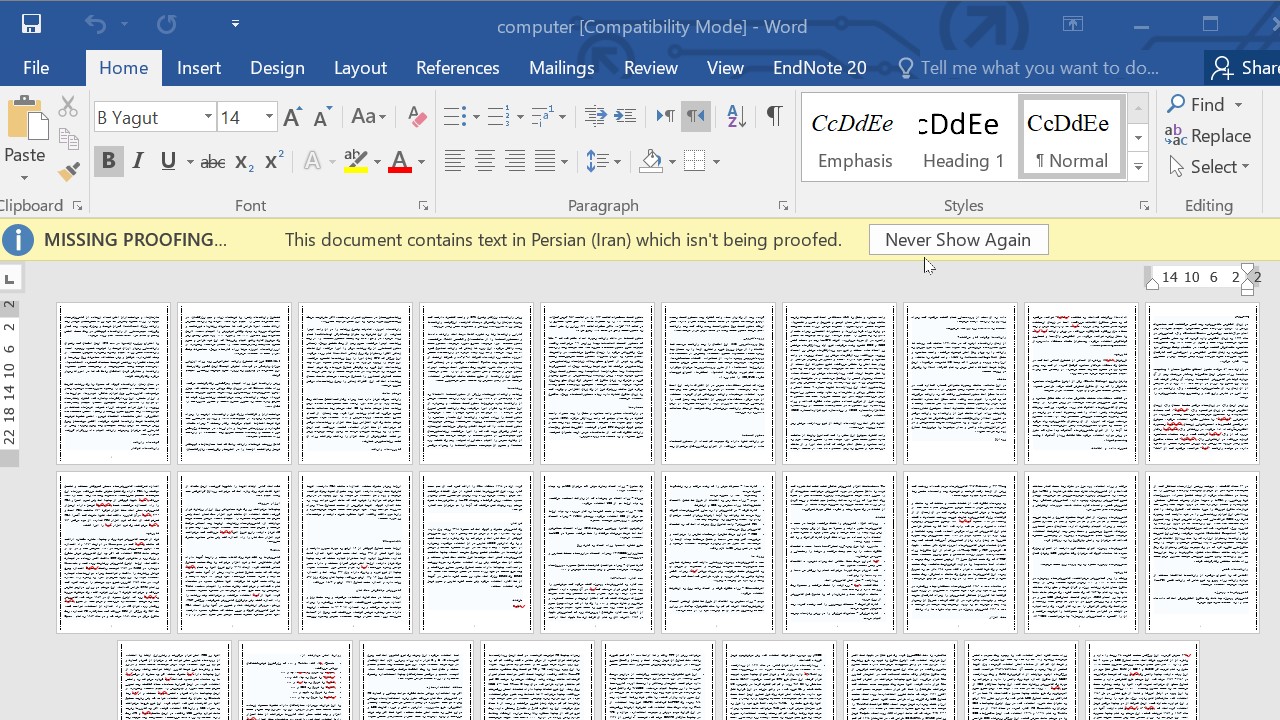The width and height of the screenshot is (1280, 720).
Task: Toggle Underline formatting
Action: point(168,161)
